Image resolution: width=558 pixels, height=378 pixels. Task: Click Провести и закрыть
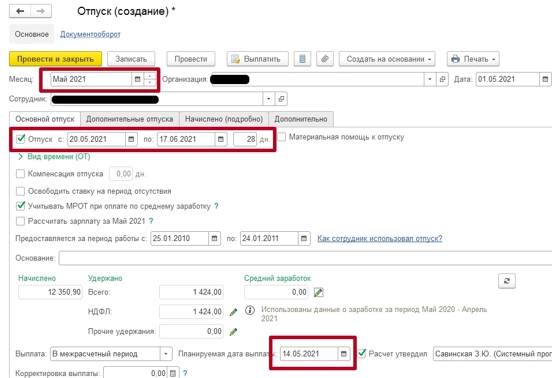pyautogui.click(x=56, y=59)
